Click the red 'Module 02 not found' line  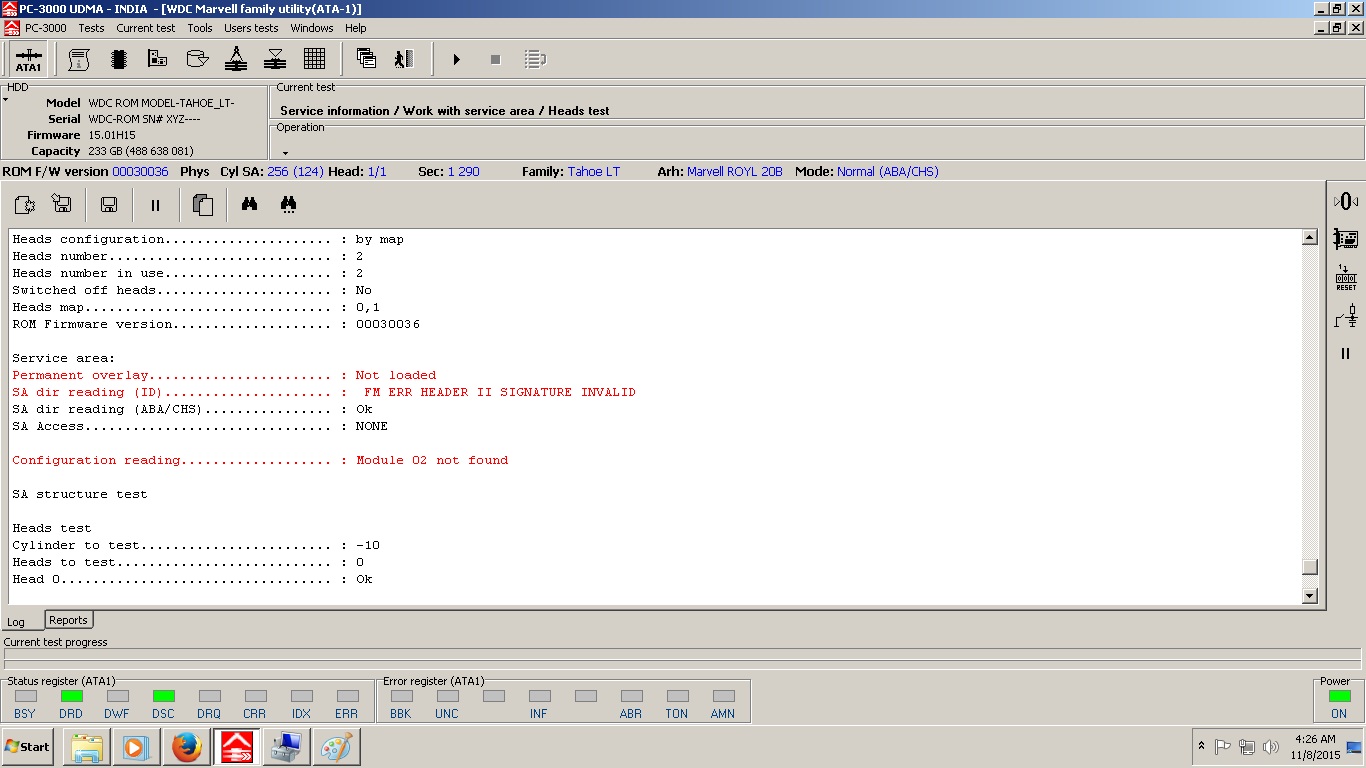(x=260, y=460)
